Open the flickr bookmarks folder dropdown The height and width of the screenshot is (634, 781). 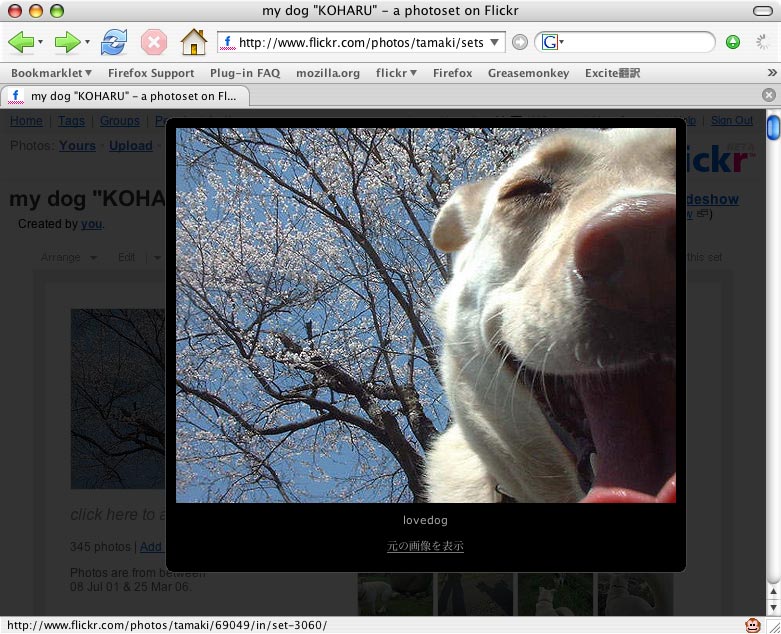pos(396,73)
